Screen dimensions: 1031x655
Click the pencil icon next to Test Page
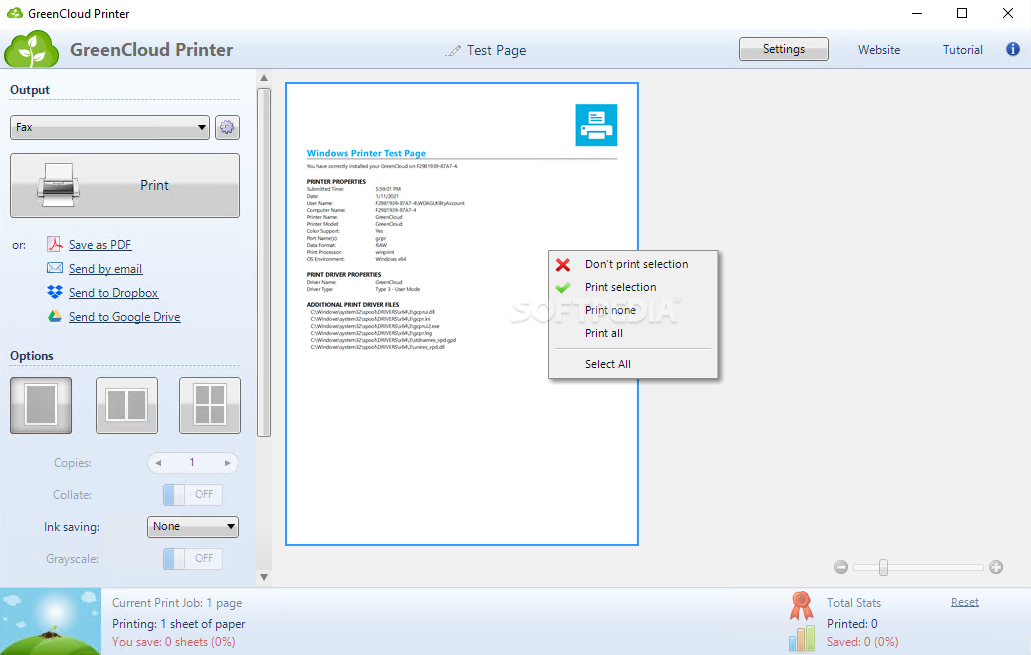click(x=452, y=51)
